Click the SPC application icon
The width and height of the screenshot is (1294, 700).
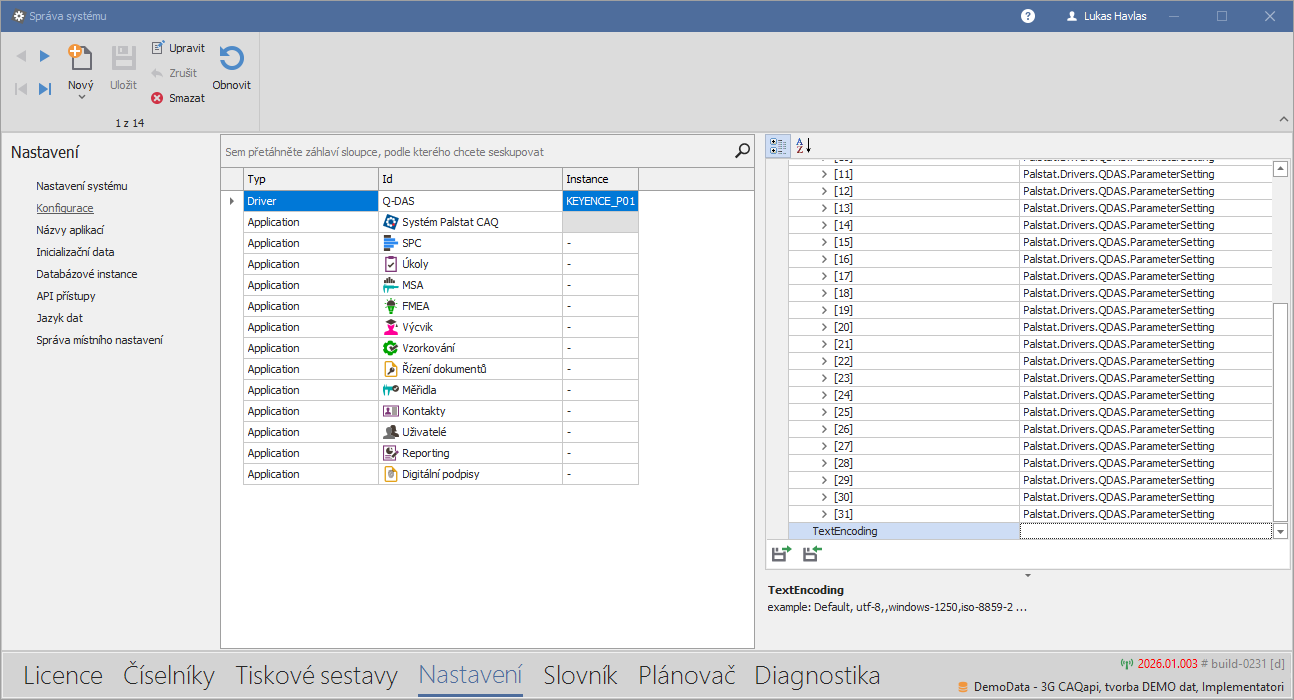pyautogui.click(x=392, y=243)
